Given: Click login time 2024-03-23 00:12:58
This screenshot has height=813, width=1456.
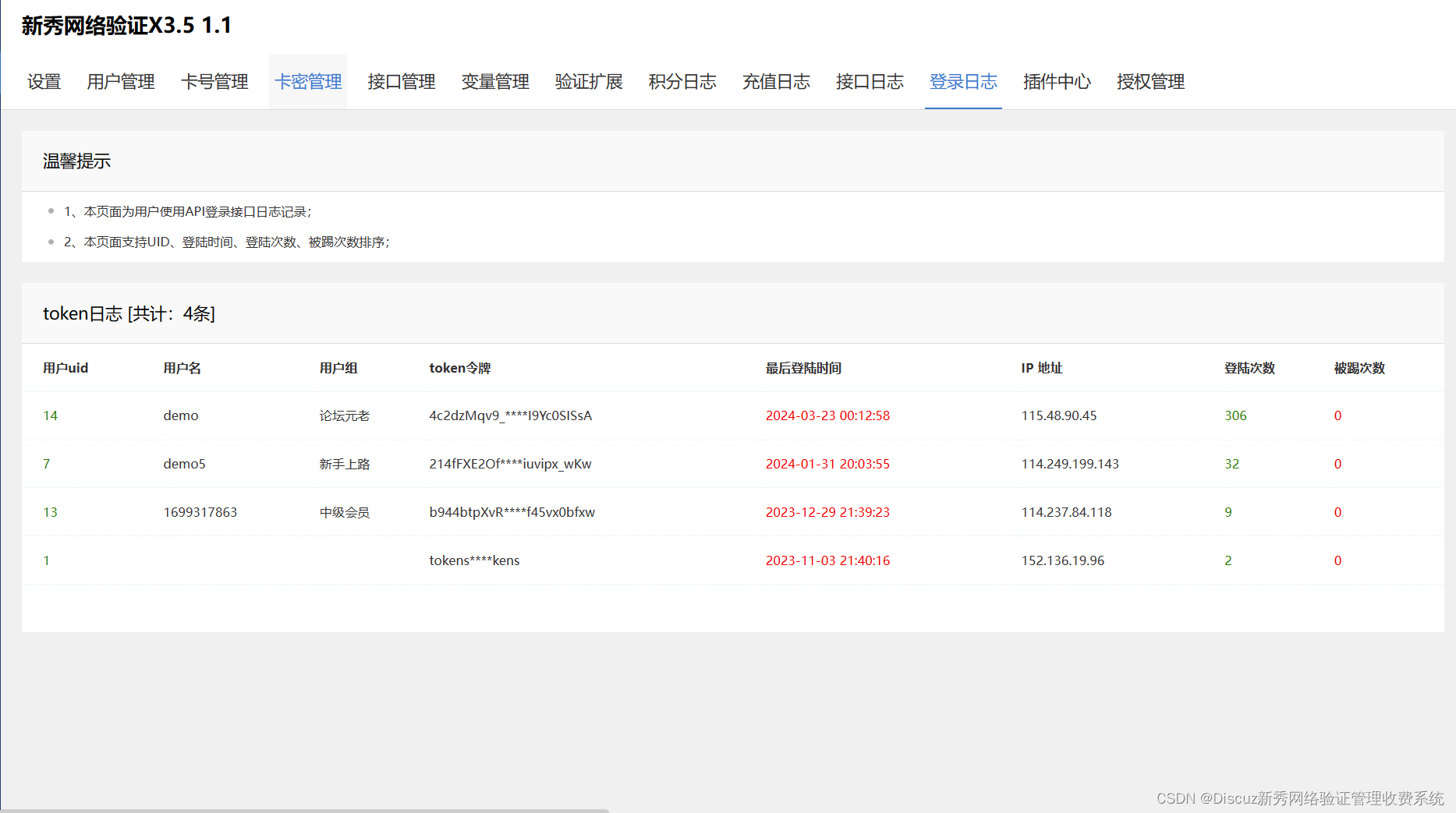Looking at the screenshot, I should click(x=827, y=415).
